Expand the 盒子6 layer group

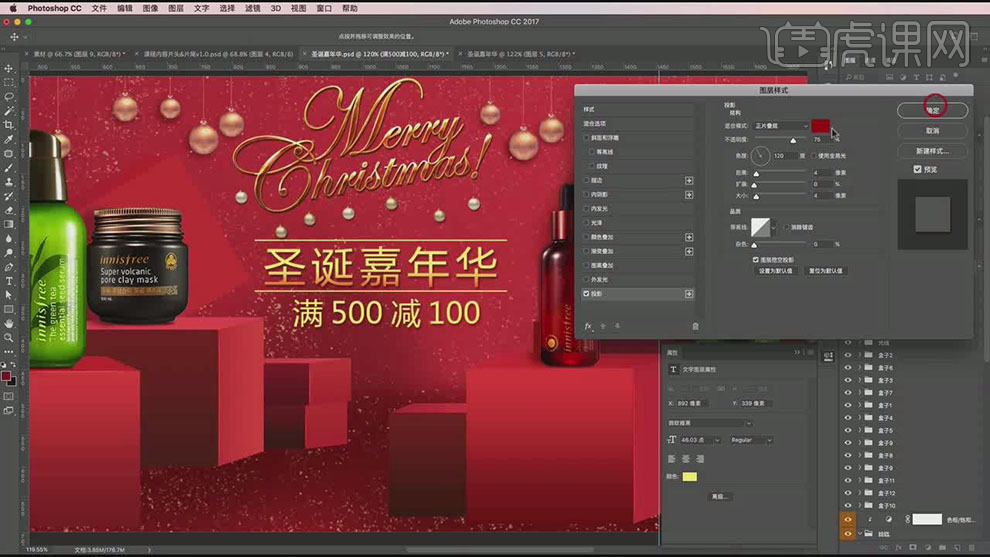(x=859, y=368)
